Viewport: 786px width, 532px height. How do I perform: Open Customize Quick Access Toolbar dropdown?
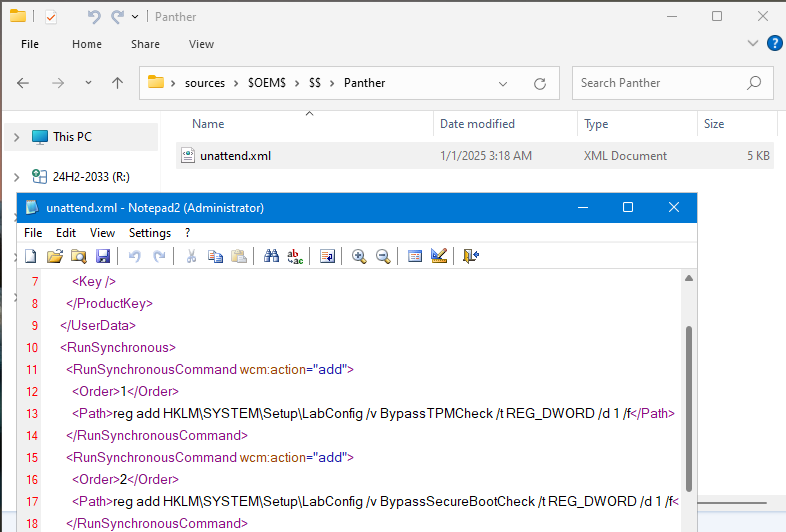[135, 17]
